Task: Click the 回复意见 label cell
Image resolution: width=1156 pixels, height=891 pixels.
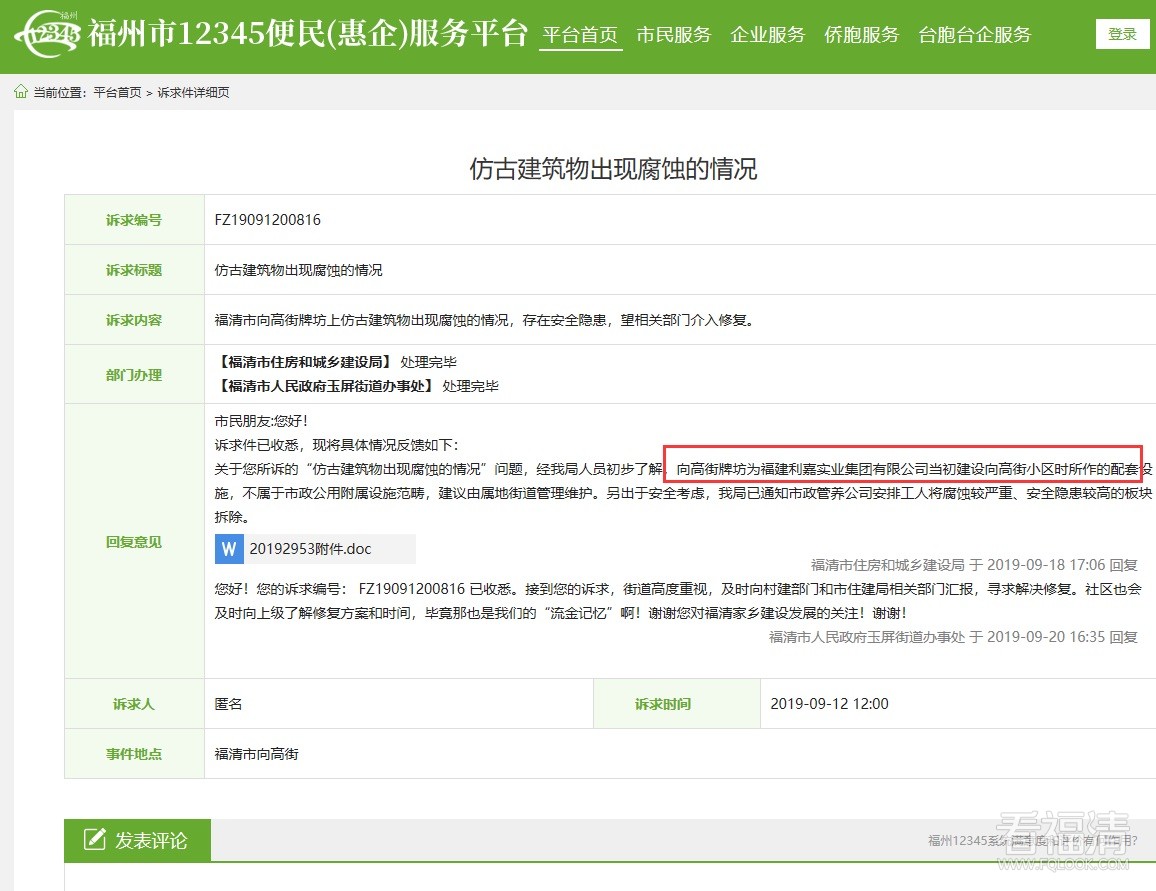Action: 134,542
